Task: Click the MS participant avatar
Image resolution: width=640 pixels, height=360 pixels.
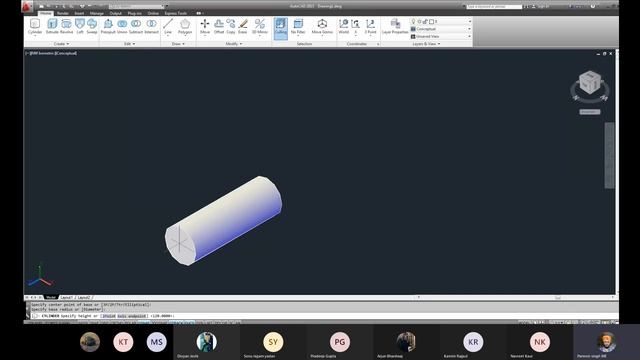Action: click(157, 342)
